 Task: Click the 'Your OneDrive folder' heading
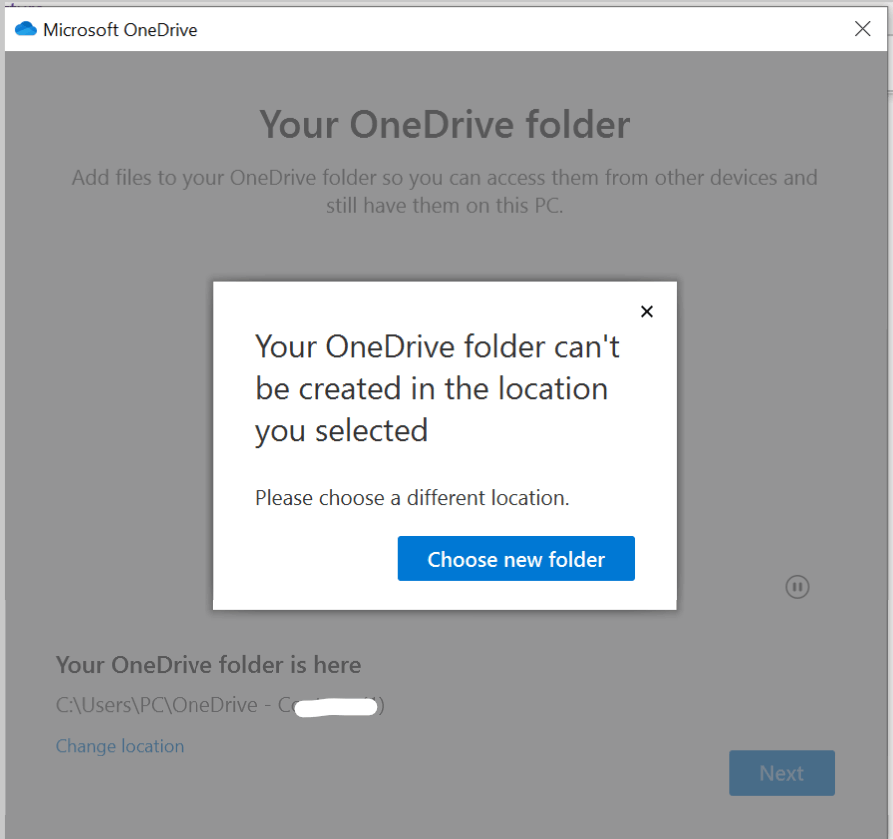[x=445, y=124]
